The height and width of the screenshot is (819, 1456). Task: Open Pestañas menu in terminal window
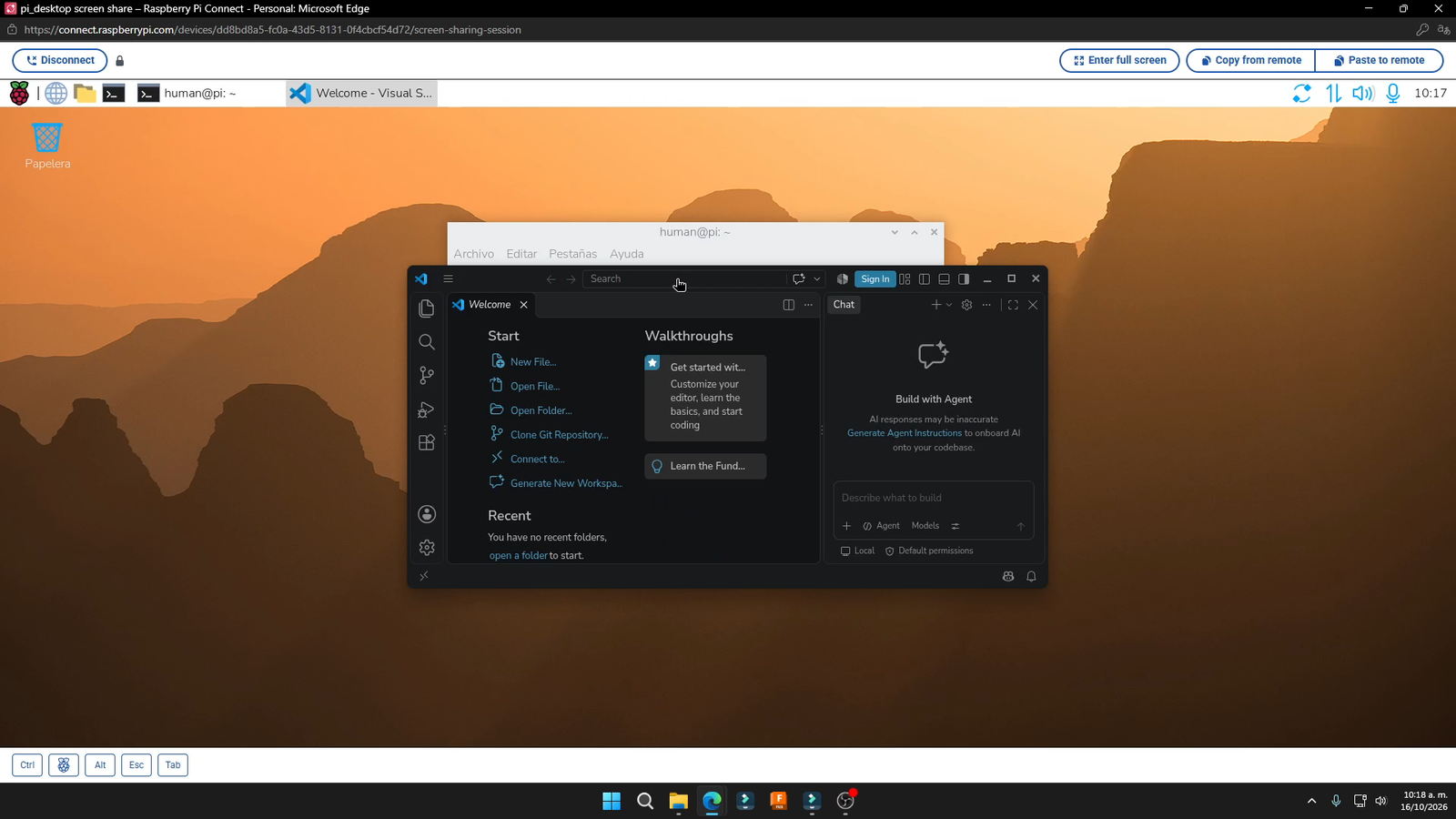click(x=572, y=254)
